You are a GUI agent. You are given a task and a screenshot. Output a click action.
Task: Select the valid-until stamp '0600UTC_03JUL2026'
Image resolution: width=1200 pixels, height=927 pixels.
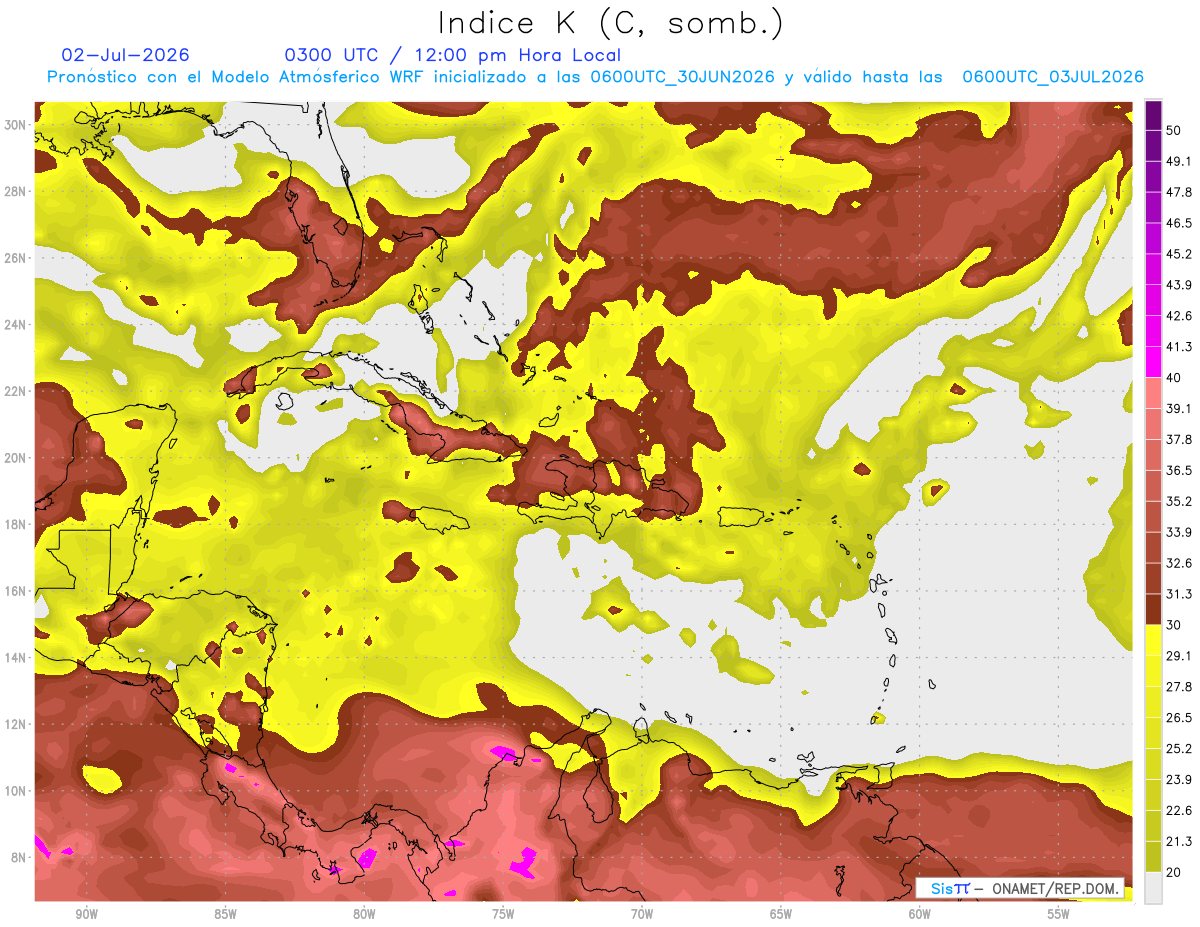[x=1052, y=77]
